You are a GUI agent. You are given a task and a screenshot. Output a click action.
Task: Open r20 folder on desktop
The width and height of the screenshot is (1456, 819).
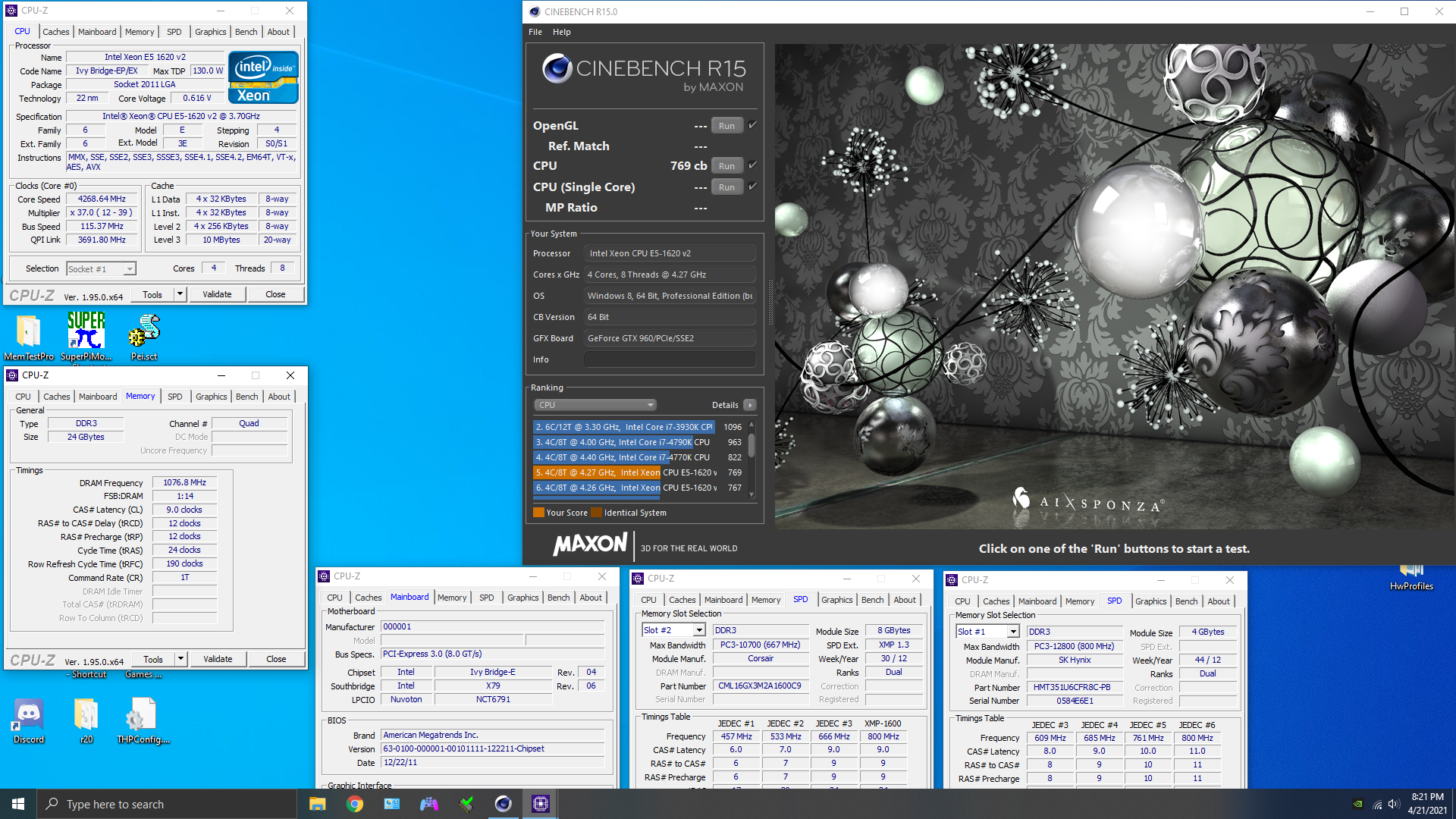(x=86, y=721)
